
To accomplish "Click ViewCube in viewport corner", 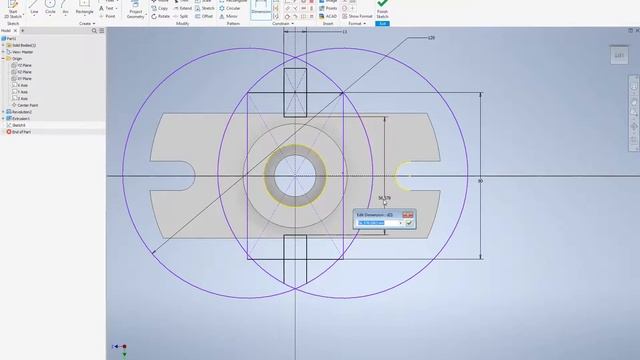I will [x=619, y=55].
